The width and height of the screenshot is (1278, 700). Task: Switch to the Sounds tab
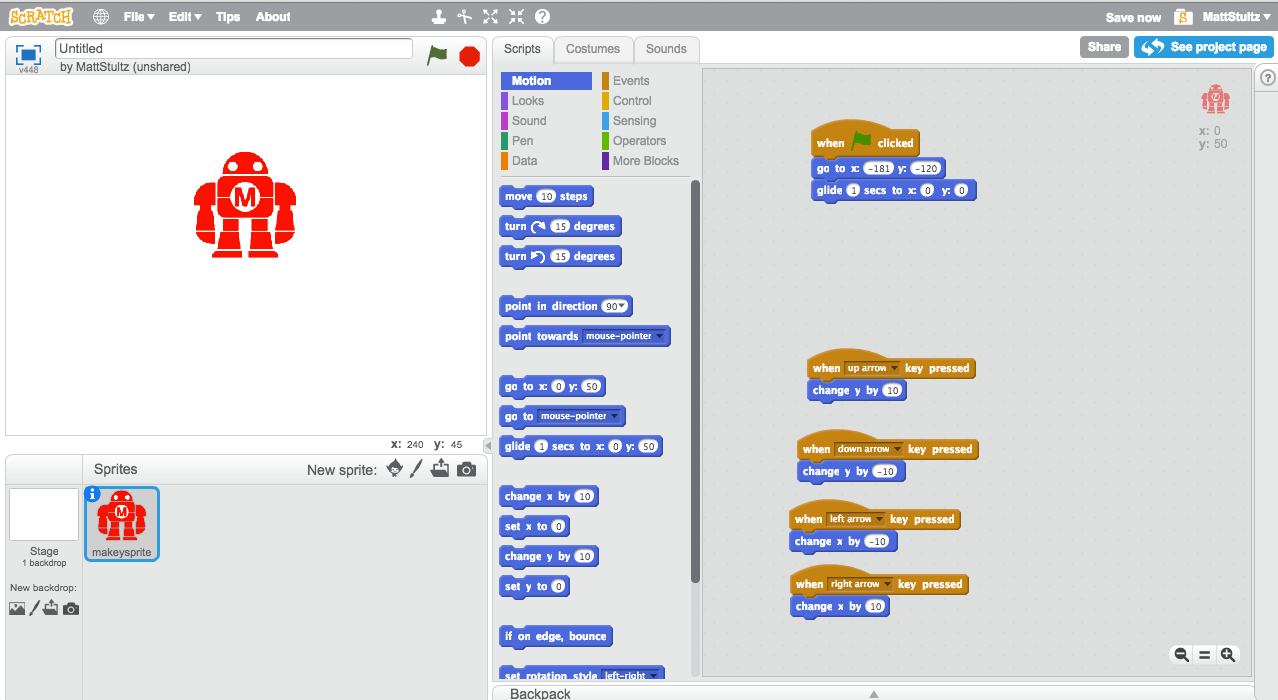tap(666, 49)
